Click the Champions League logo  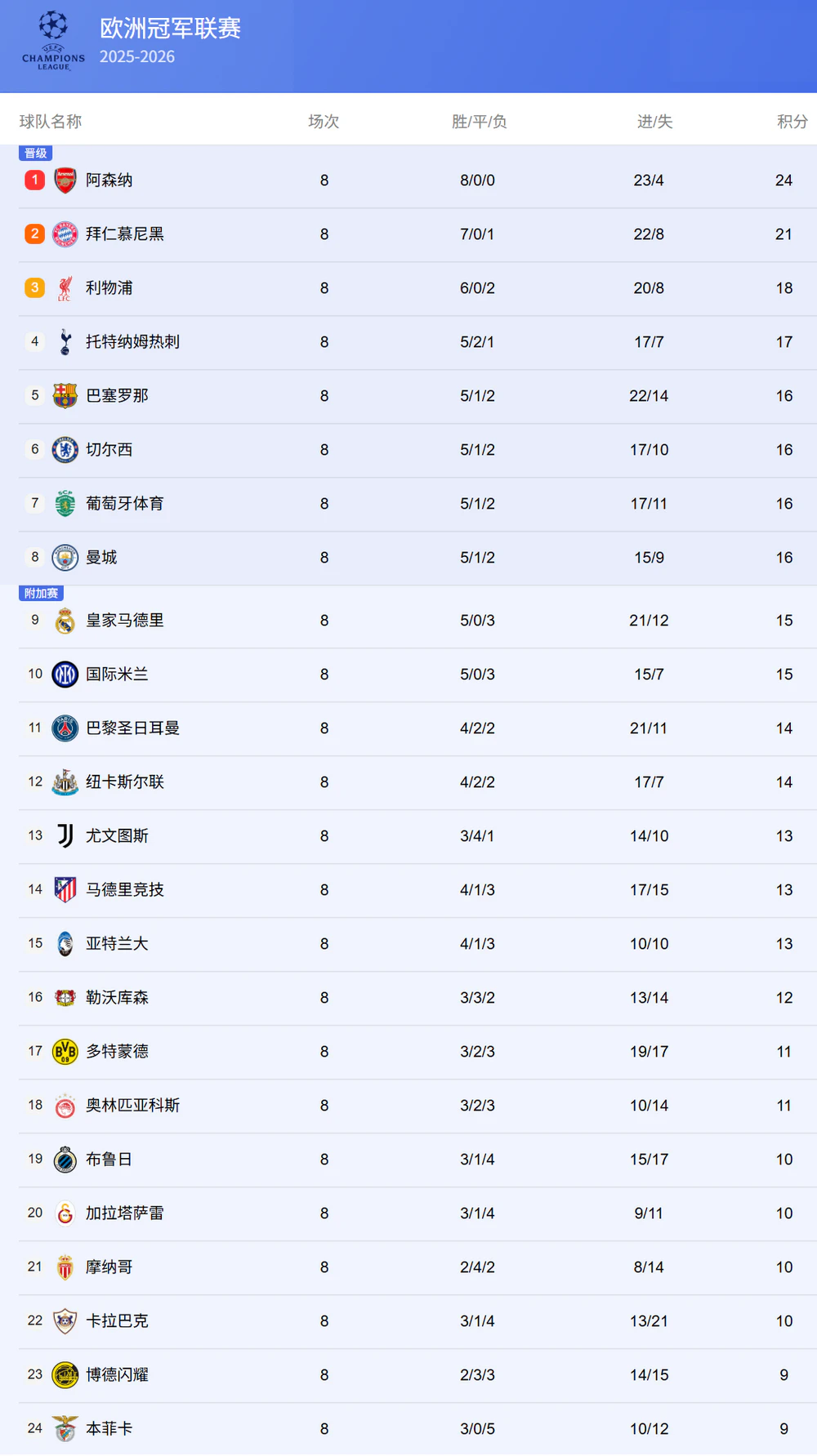pos(53,41)
